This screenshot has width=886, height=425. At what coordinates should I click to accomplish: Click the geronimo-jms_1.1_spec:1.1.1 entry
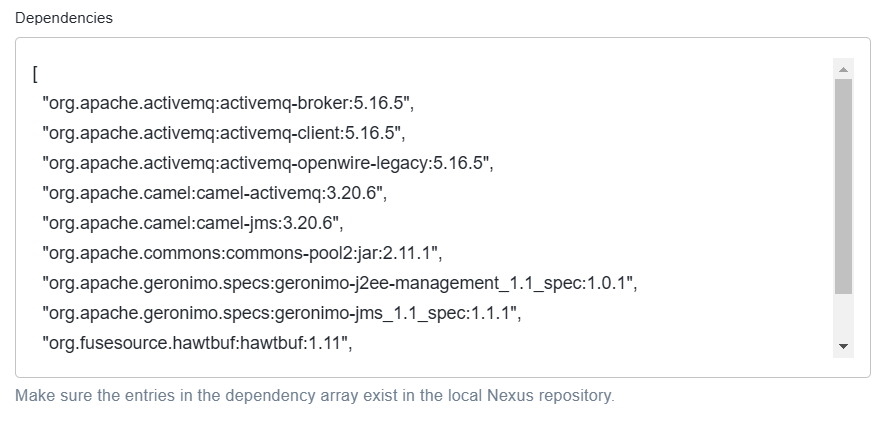(x=281, y=313)
